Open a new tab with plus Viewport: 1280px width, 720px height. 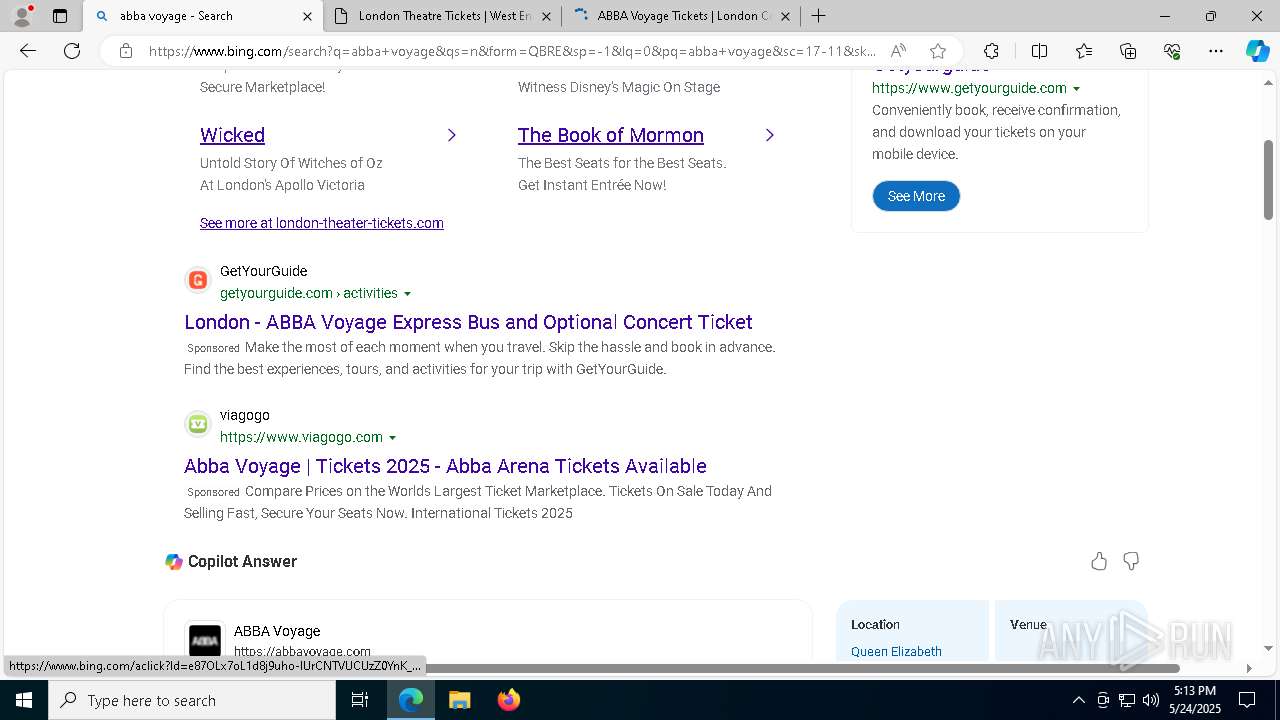818,16
